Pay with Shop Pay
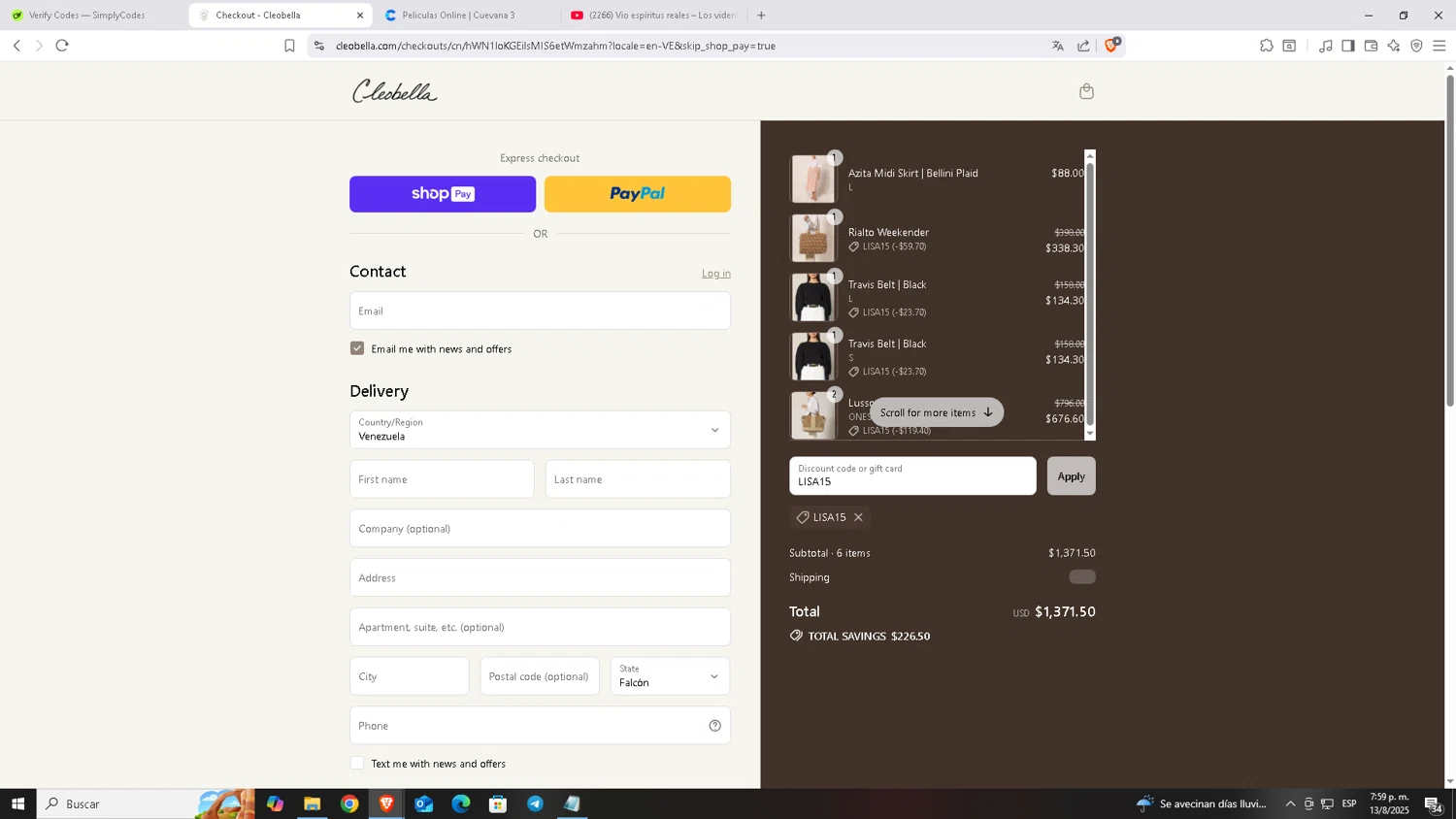 443,194
